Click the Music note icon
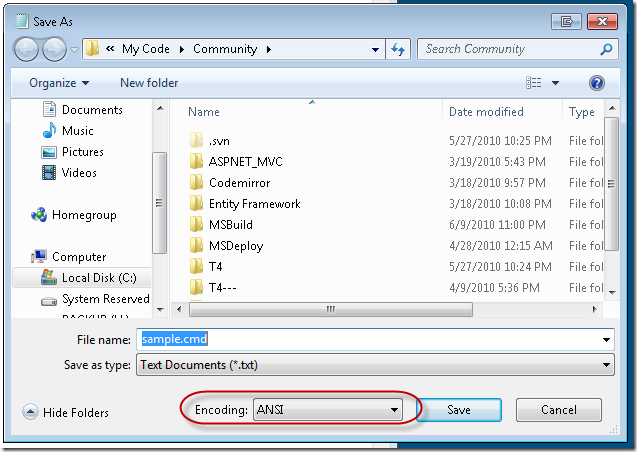This screenshot has height=452, width=637. 49,130
